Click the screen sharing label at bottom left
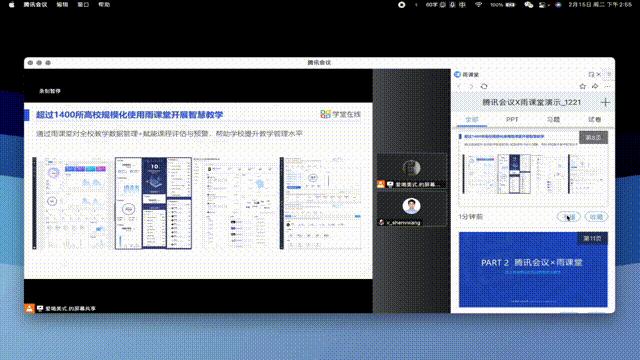The height and width of the screenshot is (360, 640). [x=67, y=309]
